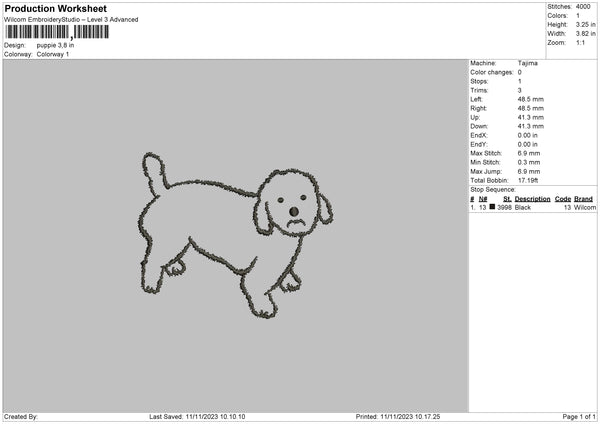Select the Description column header
600x424 pixels.
532,199
